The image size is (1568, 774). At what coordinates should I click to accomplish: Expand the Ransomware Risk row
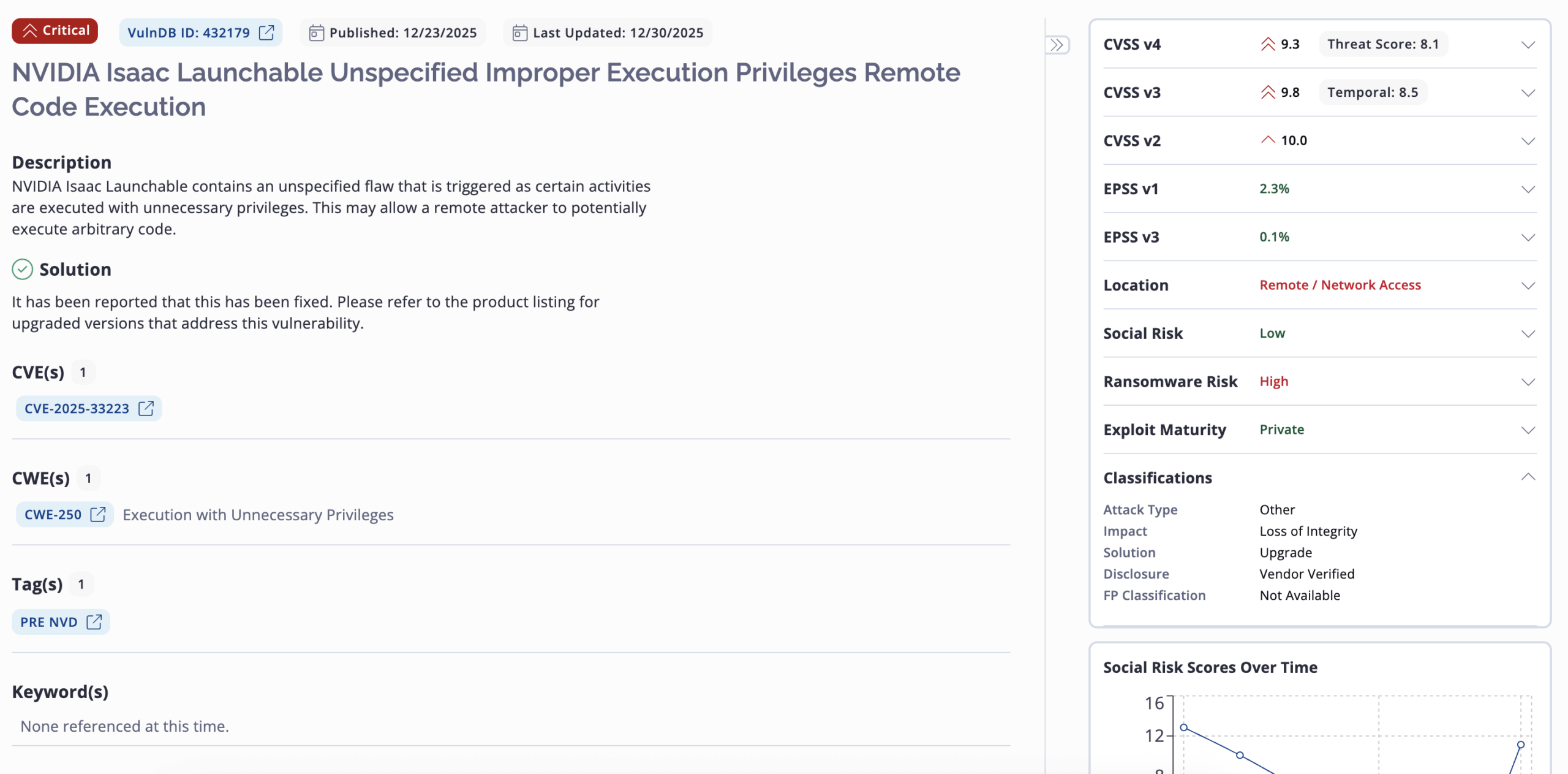(1528, 382)
